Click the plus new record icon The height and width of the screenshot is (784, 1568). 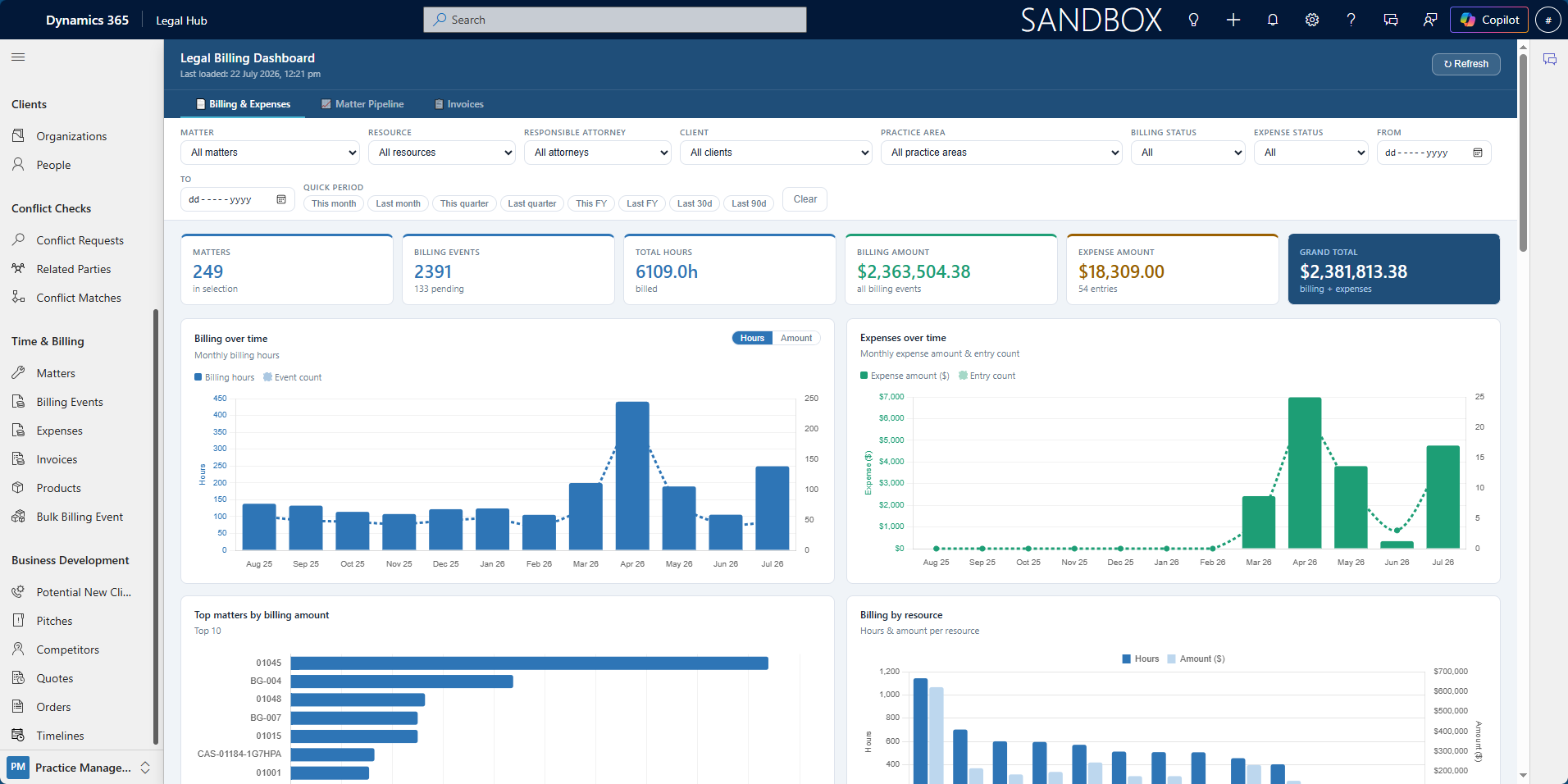pyautogui.click(x=1233, y=20)
